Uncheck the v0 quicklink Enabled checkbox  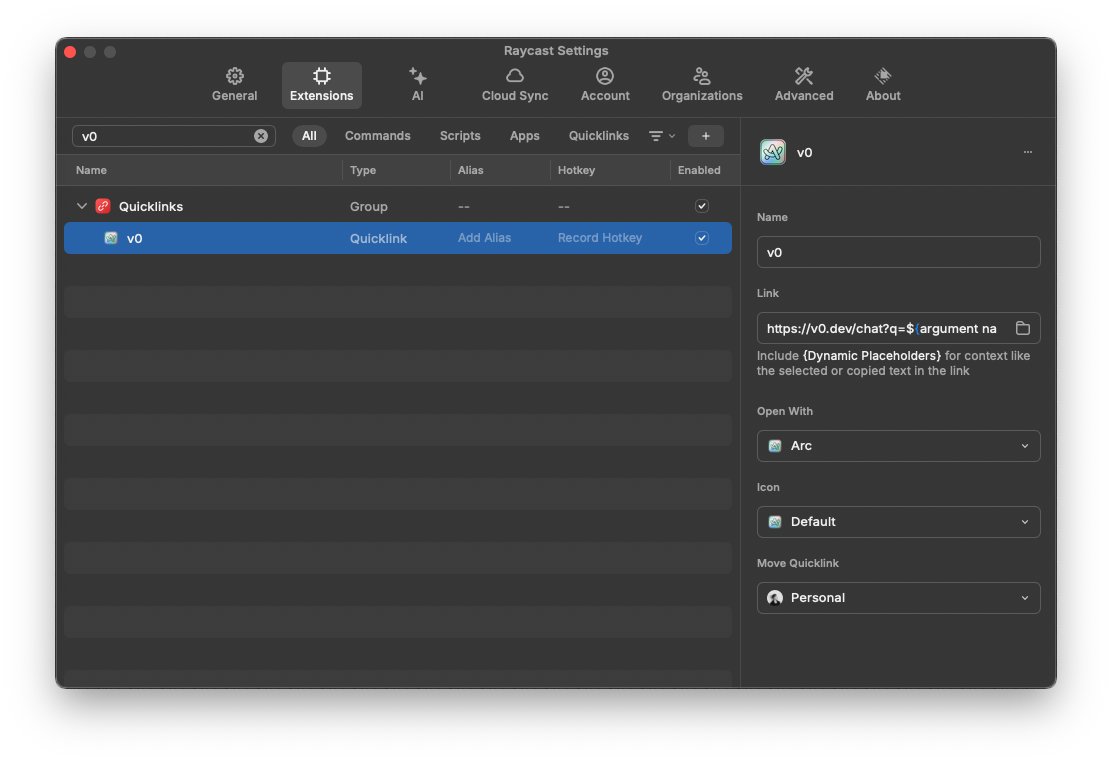point(701,238)
